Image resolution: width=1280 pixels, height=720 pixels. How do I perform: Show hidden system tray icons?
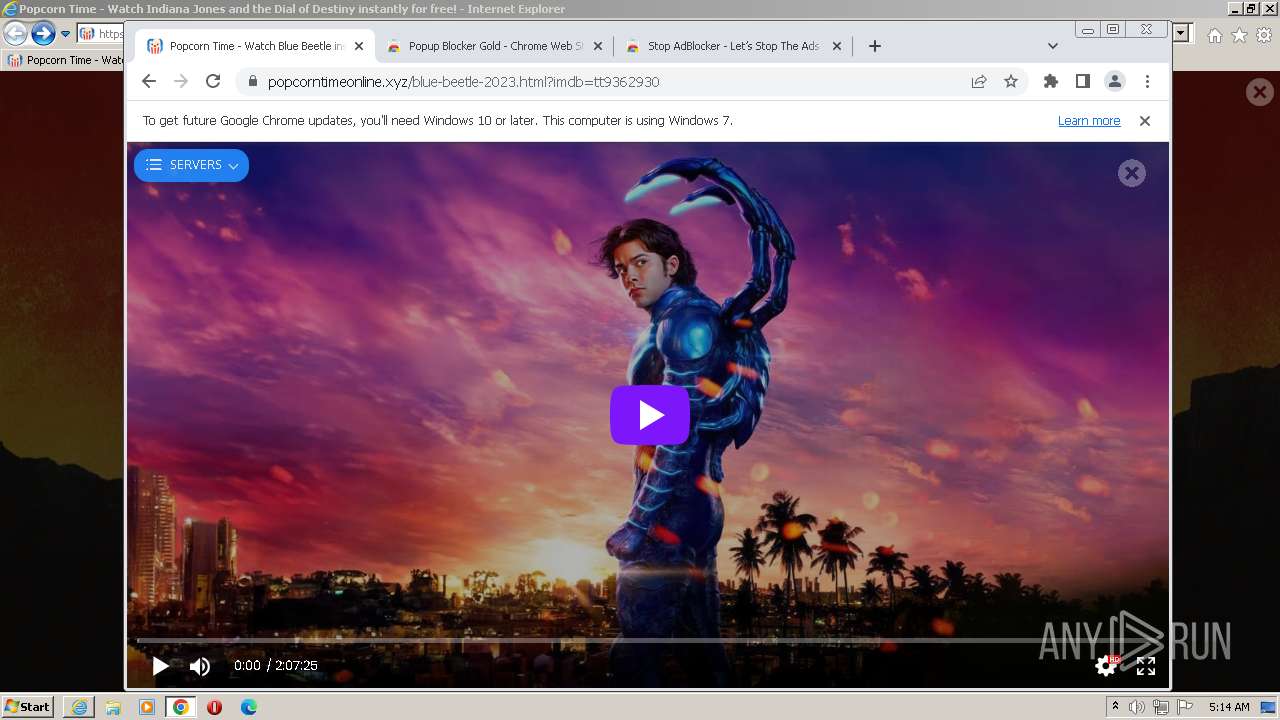point(1117,707)
